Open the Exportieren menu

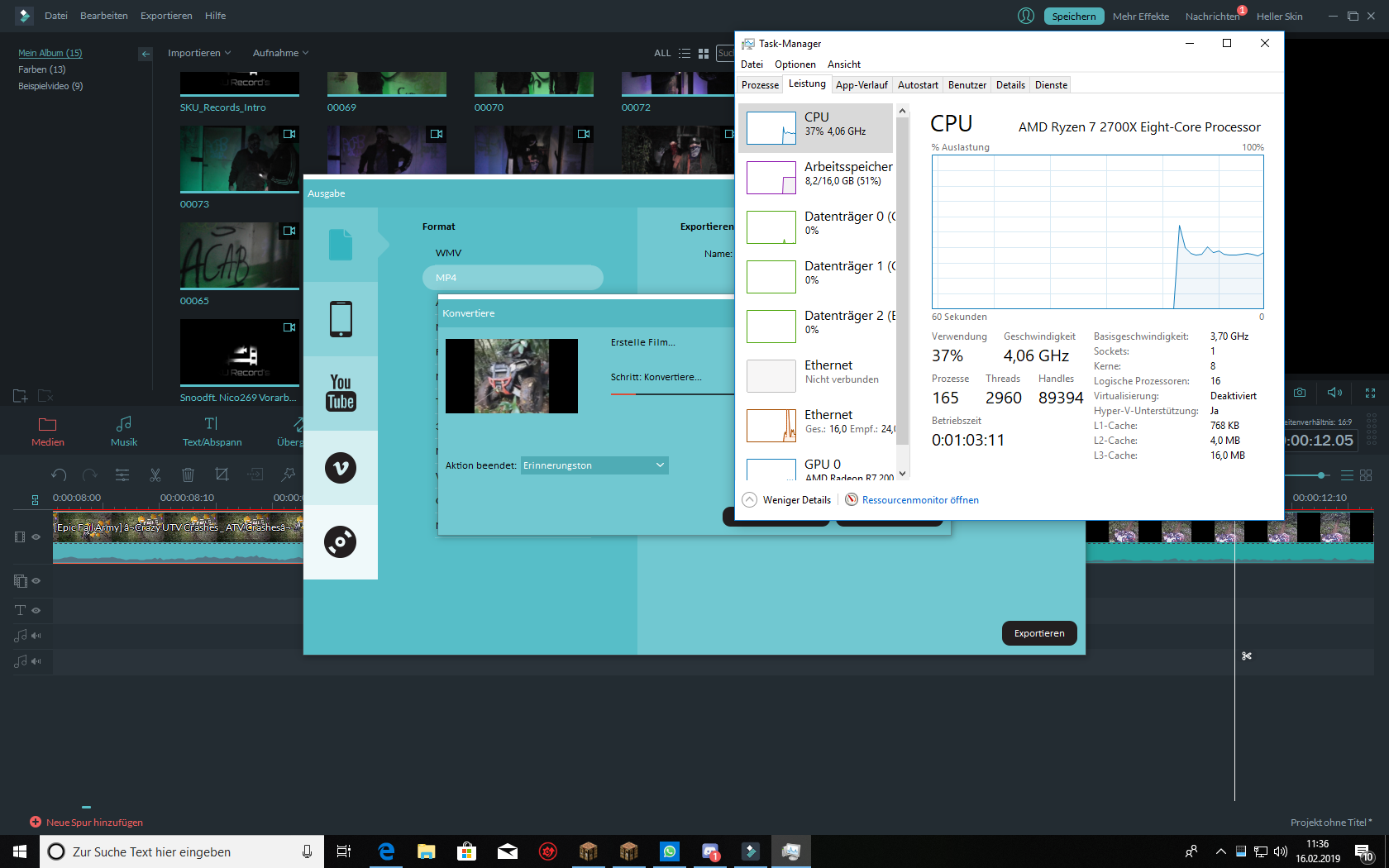(x=166, y=16)
